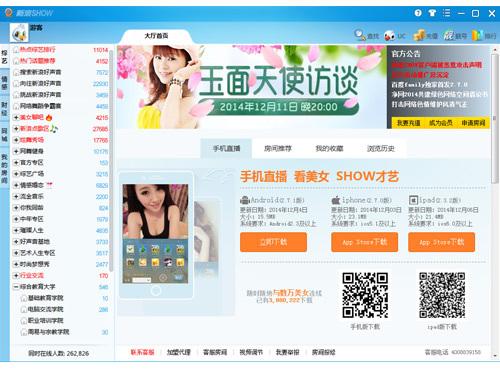This screenshot has height=375, width=500.
Task: Select the 同城 vertical sidebar tab
Action: click(x=4, y=135)
